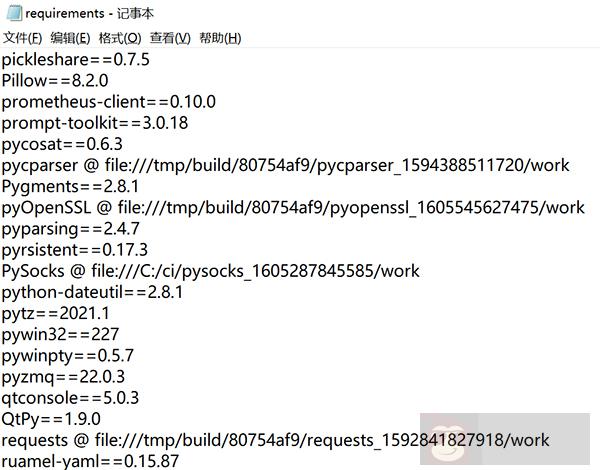This screenshot has width=600, height=470.
Task: Click the qtconsole==5.0.3 line
Action: click(x=70, y=397)
